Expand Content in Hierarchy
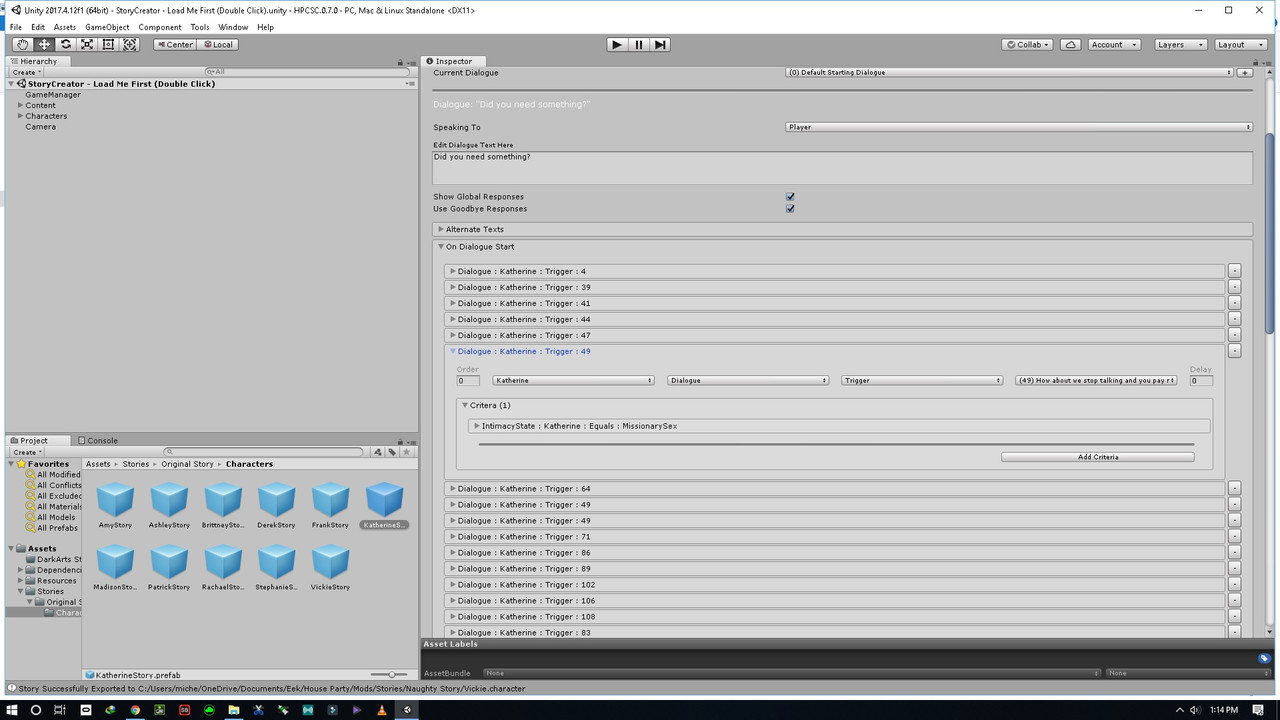1280x720 pixels. click(20, 105)
